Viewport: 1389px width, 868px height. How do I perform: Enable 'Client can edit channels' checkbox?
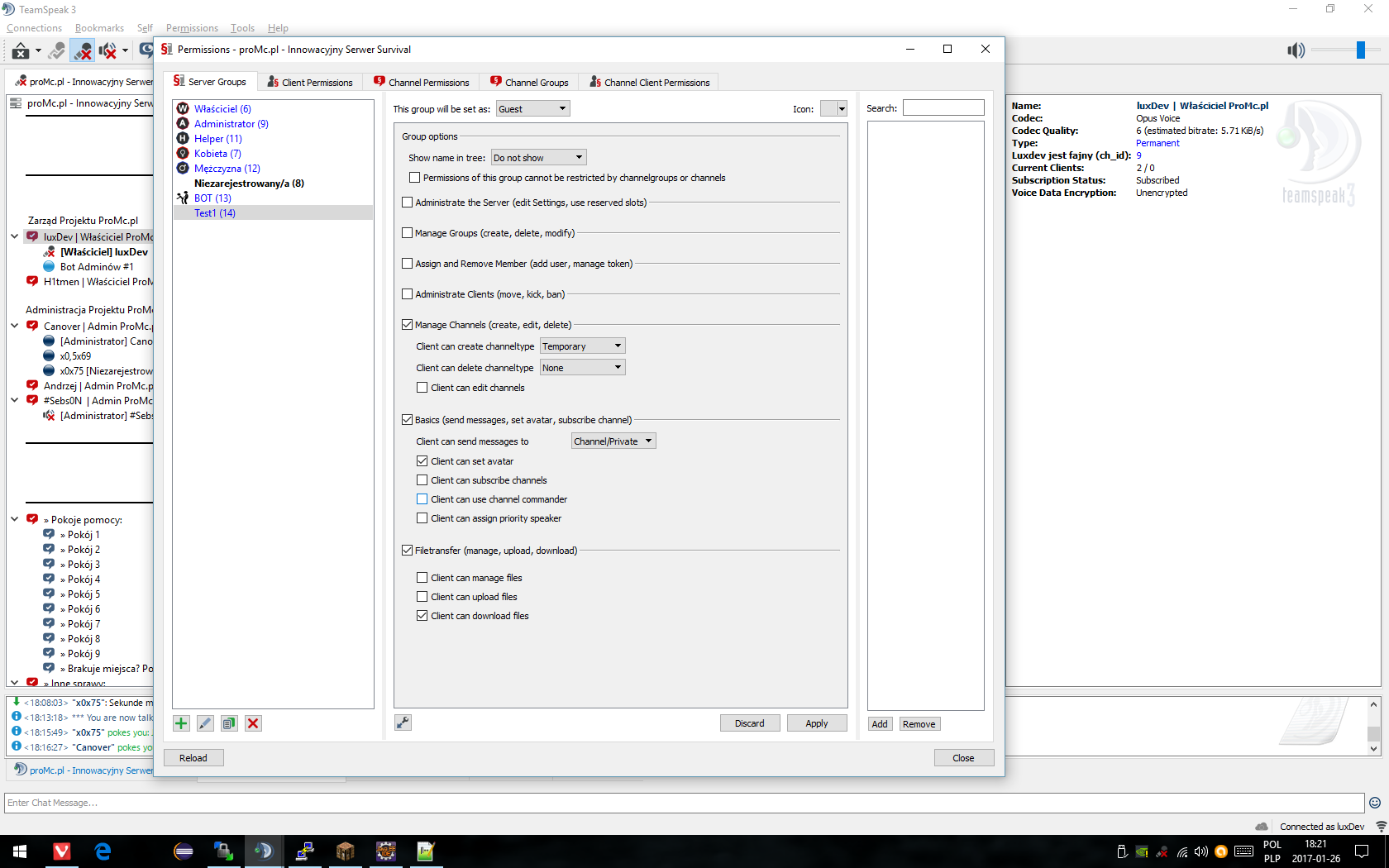[422, 388]
